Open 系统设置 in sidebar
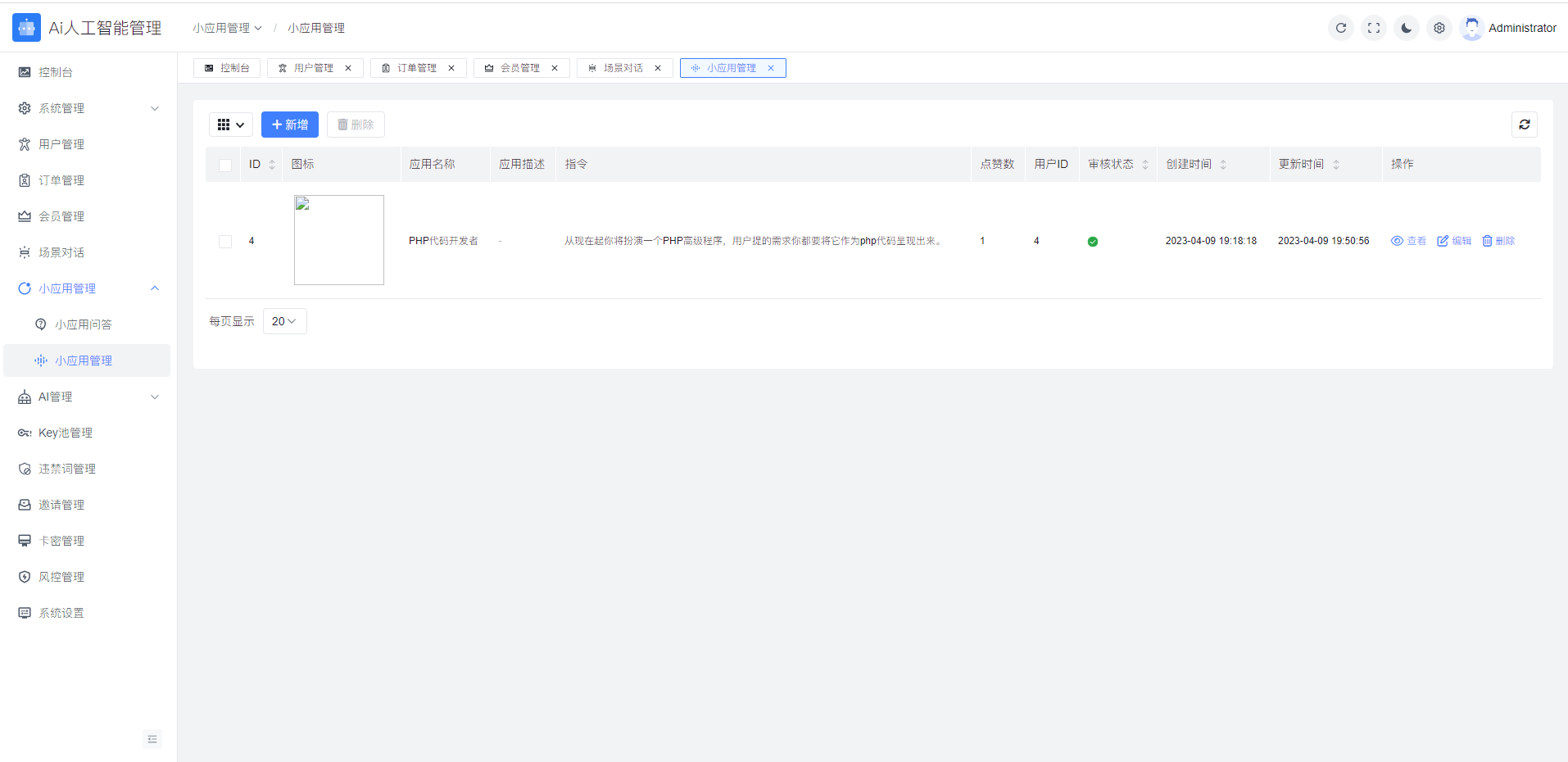The height and width of the screenshot is (762, 1568). (x=88, y=613)
